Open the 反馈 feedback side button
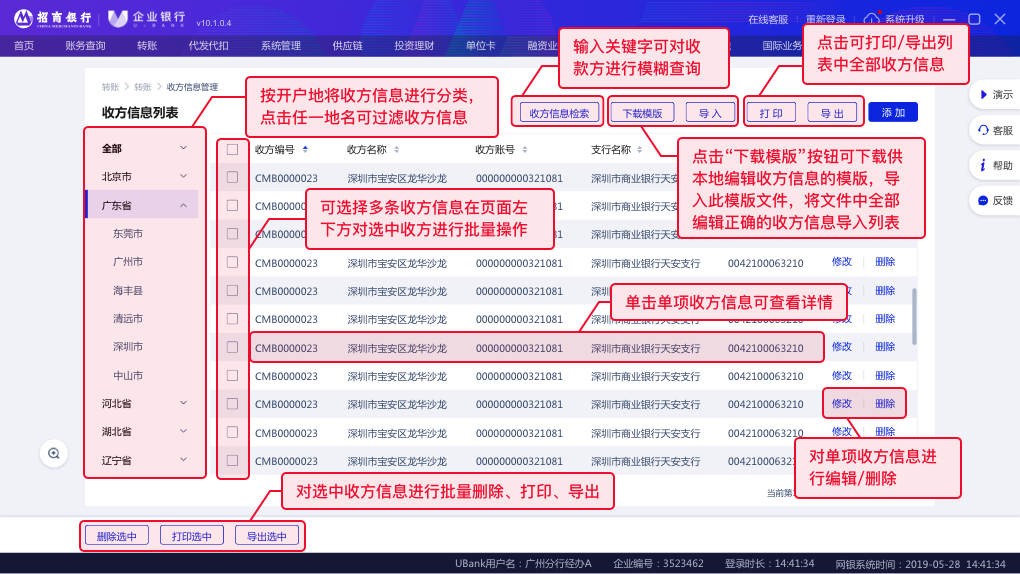1020x574 pixels. [994, 200]
